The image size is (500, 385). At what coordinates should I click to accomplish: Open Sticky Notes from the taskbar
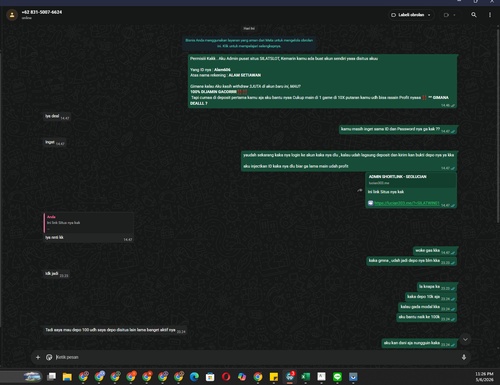[274, 377]
